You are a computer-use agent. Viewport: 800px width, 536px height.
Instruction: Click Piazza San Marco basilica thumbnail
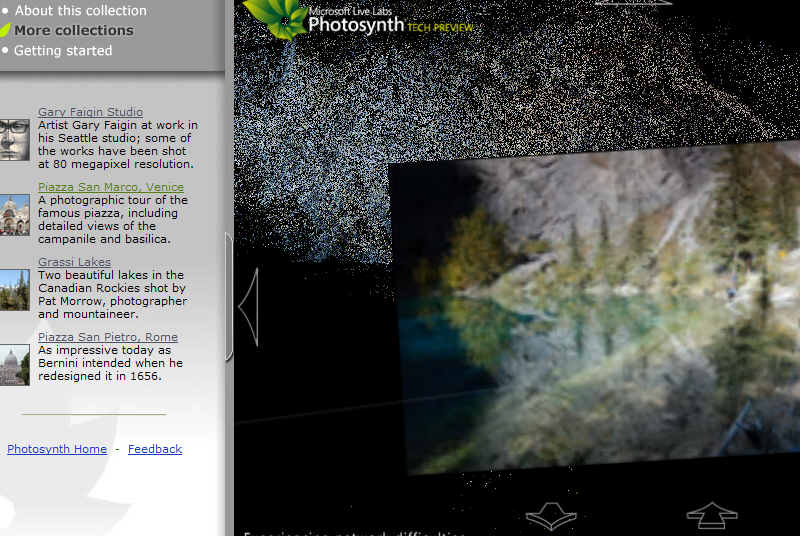coord(14,215)
